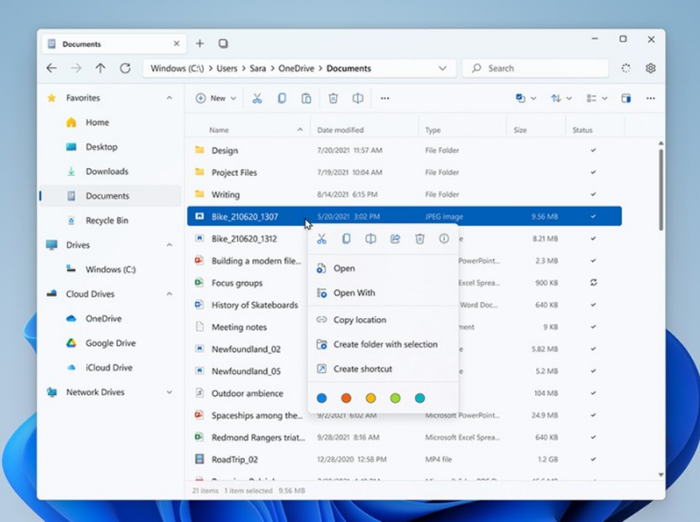This screenshot has height=522, width=700.
Task: Expand the address bar history dropdown
Action: [442, 68]
